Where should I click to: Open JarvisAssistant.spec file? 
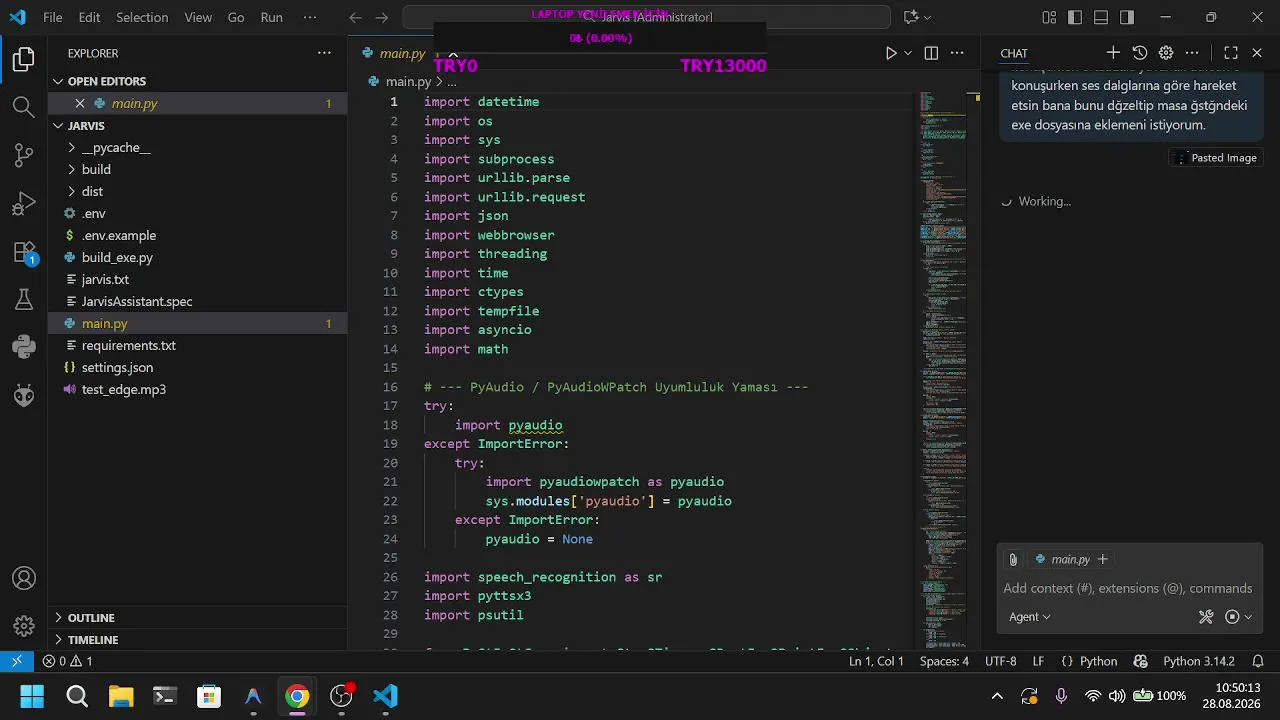coord(197,301)
